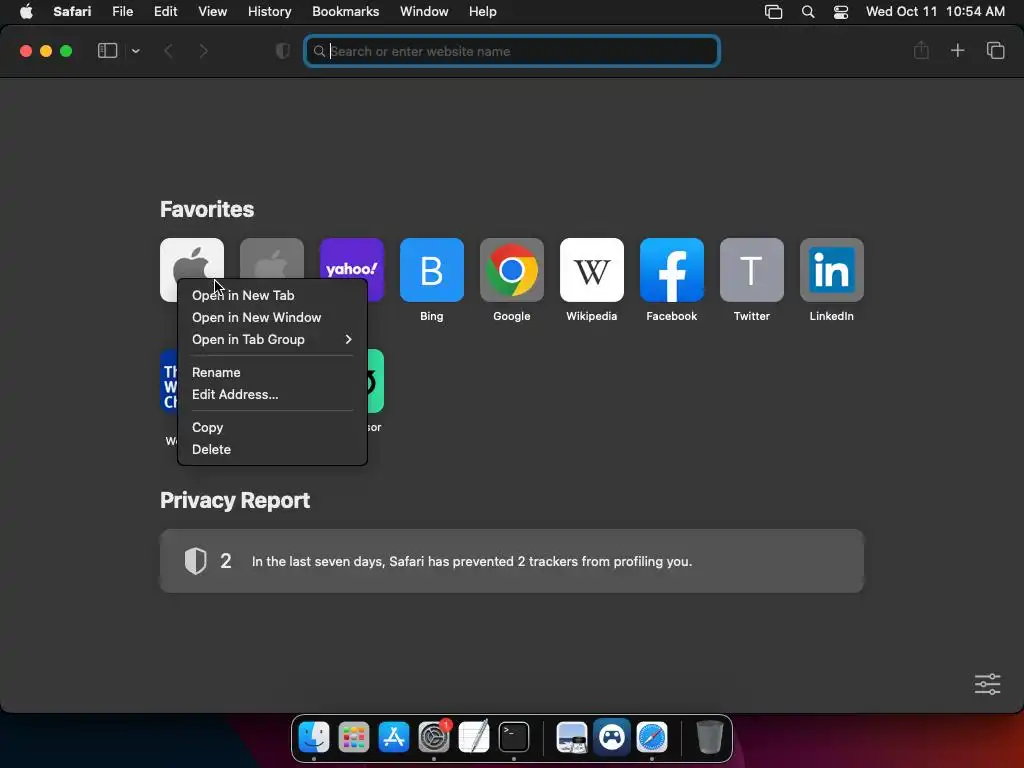Open System Settings from the Dock
Image resolution: width=1024 pixels, height=768 pixels.
(434, 737)
